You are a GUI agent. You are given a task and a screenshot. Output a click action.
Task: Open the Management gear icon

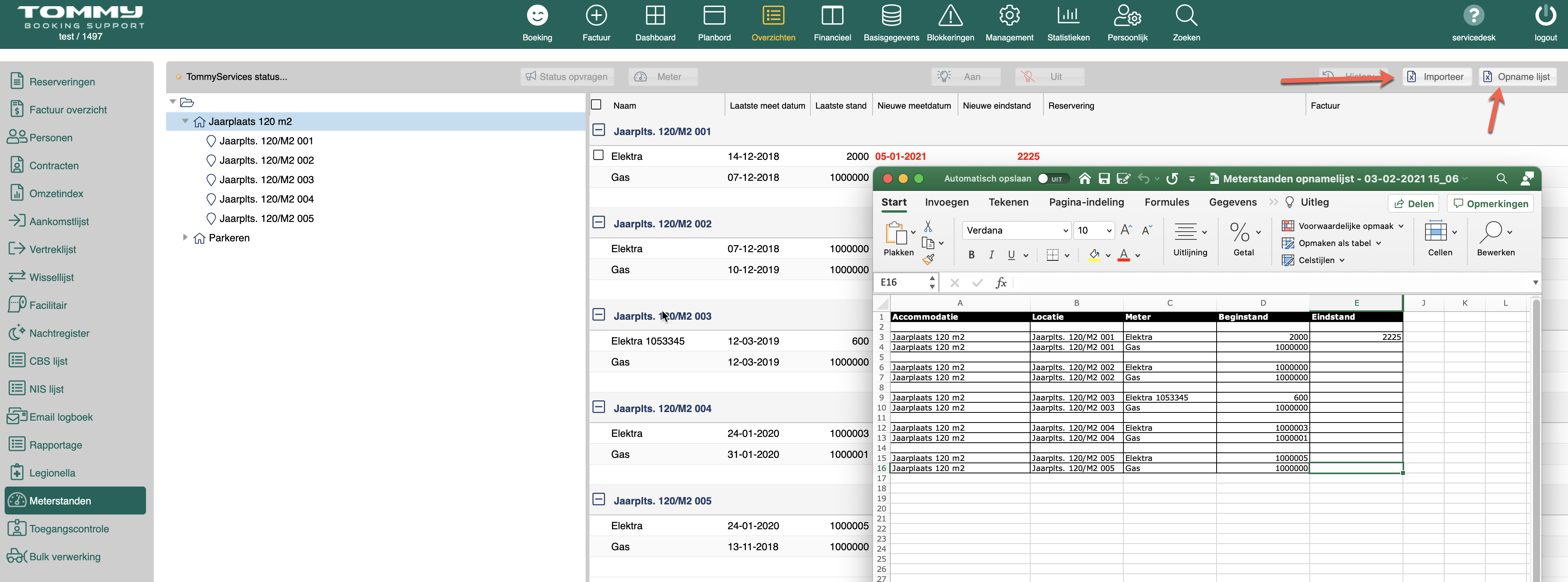click(x=1009, y=16)
